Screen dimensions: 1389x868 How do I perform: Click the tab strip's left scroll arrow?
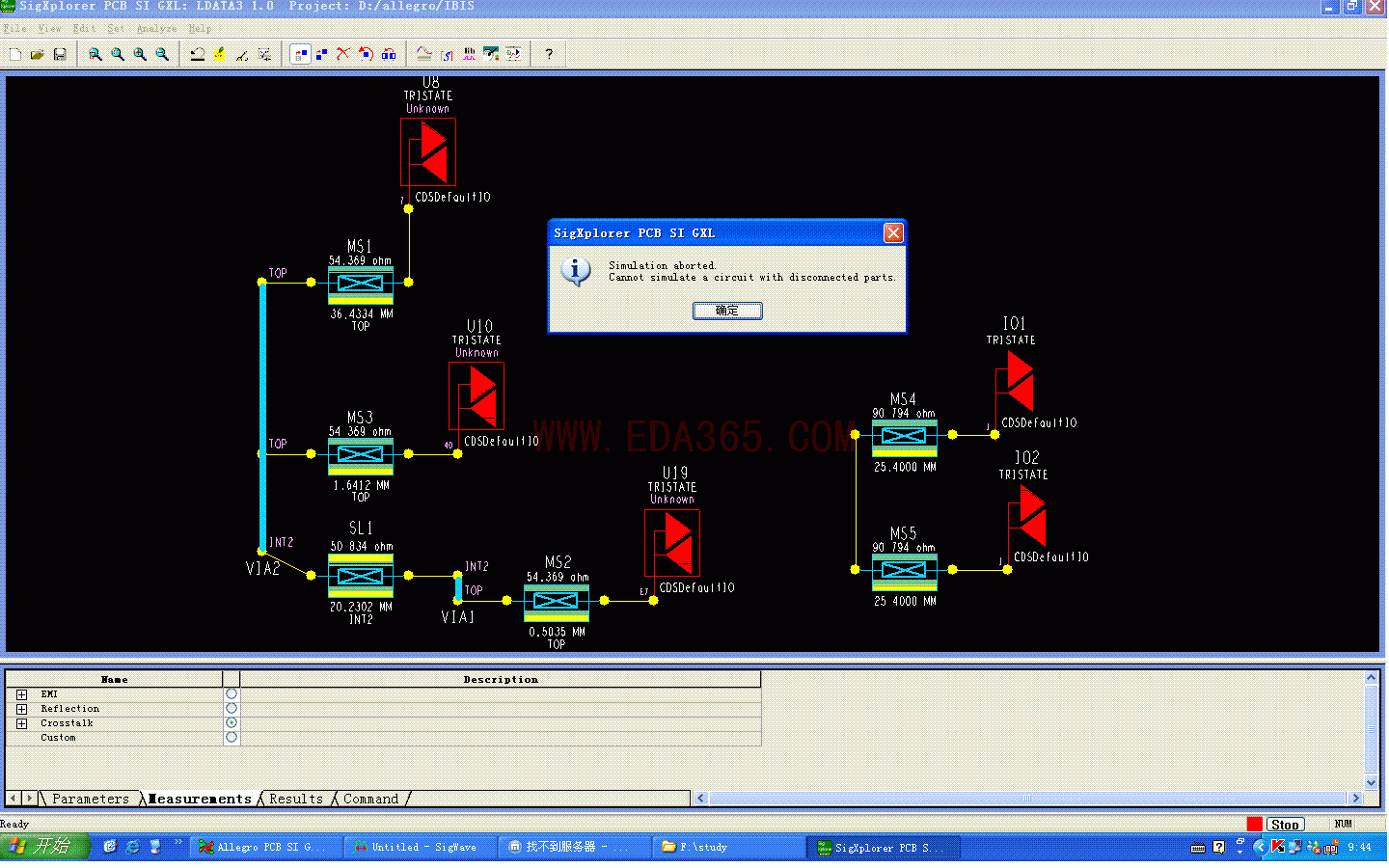point(14,799)
